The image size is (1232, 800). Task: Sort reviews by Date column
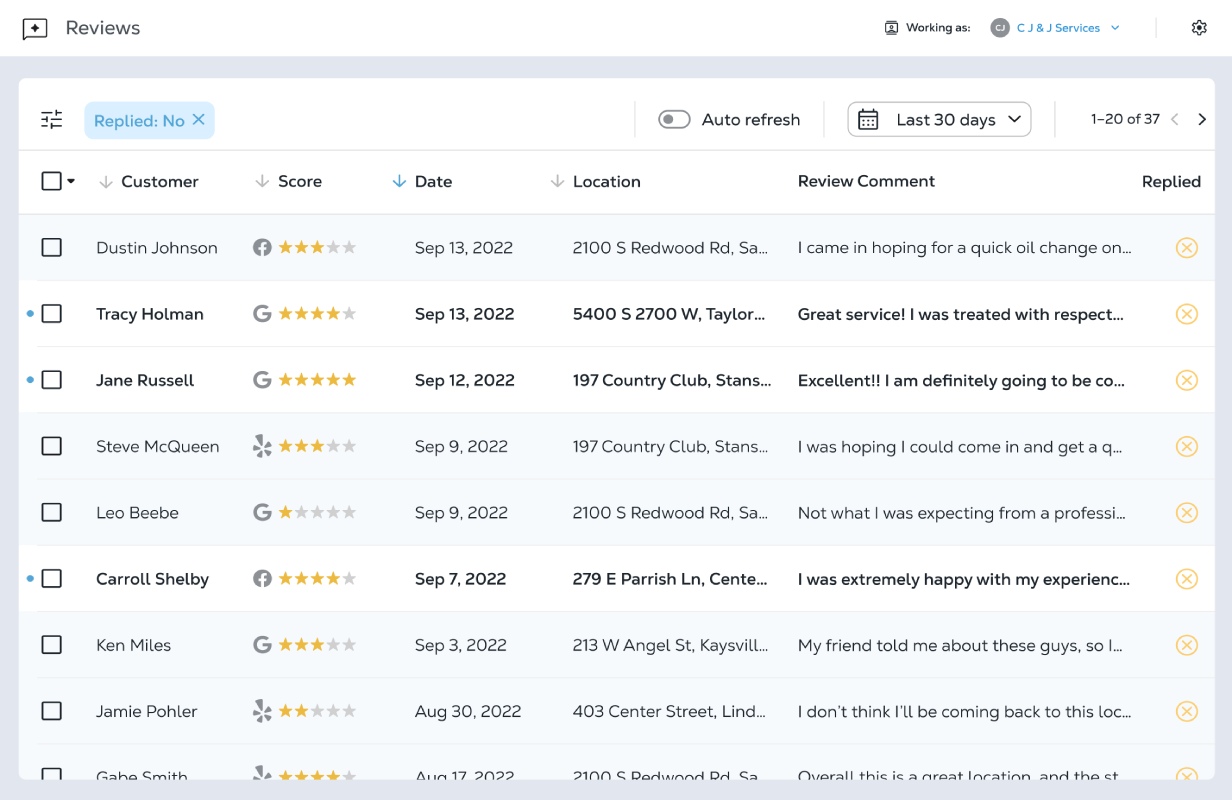pos(422,181)
